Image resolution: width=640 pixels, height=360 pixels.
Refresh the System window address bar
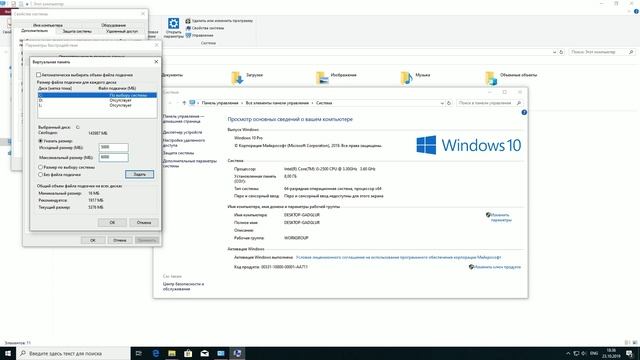[449, 103]
